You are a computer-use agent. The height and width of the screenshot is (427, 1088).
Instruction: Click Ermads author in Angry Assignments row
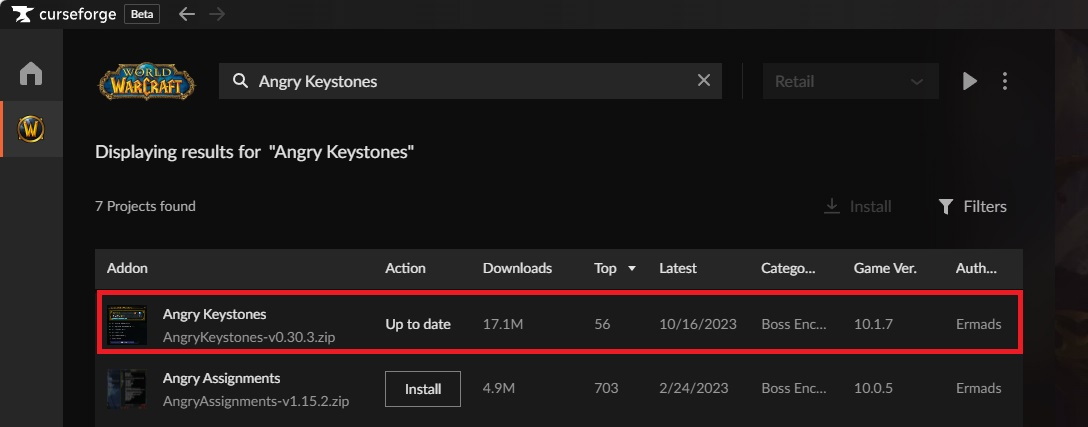click(978, 388)
